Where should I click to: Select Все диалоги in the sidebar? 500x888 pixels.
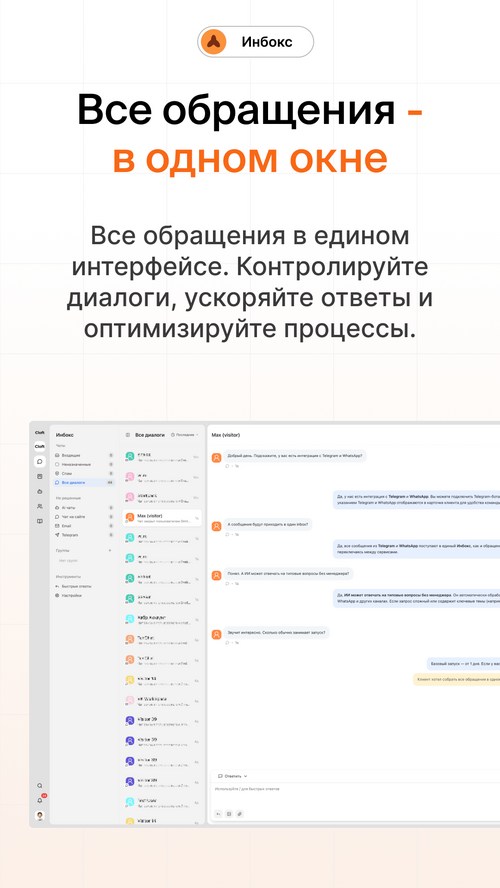pos(84,483)
